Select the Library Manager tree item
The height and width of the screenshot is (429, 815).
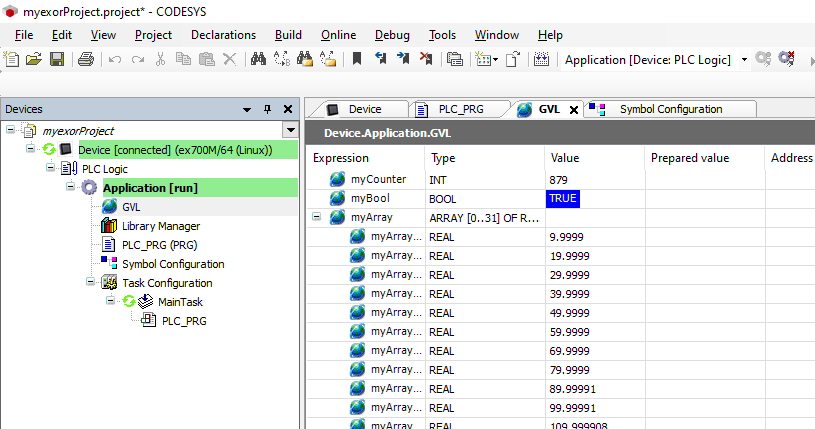pyautogui.click(x=161, y=226)
